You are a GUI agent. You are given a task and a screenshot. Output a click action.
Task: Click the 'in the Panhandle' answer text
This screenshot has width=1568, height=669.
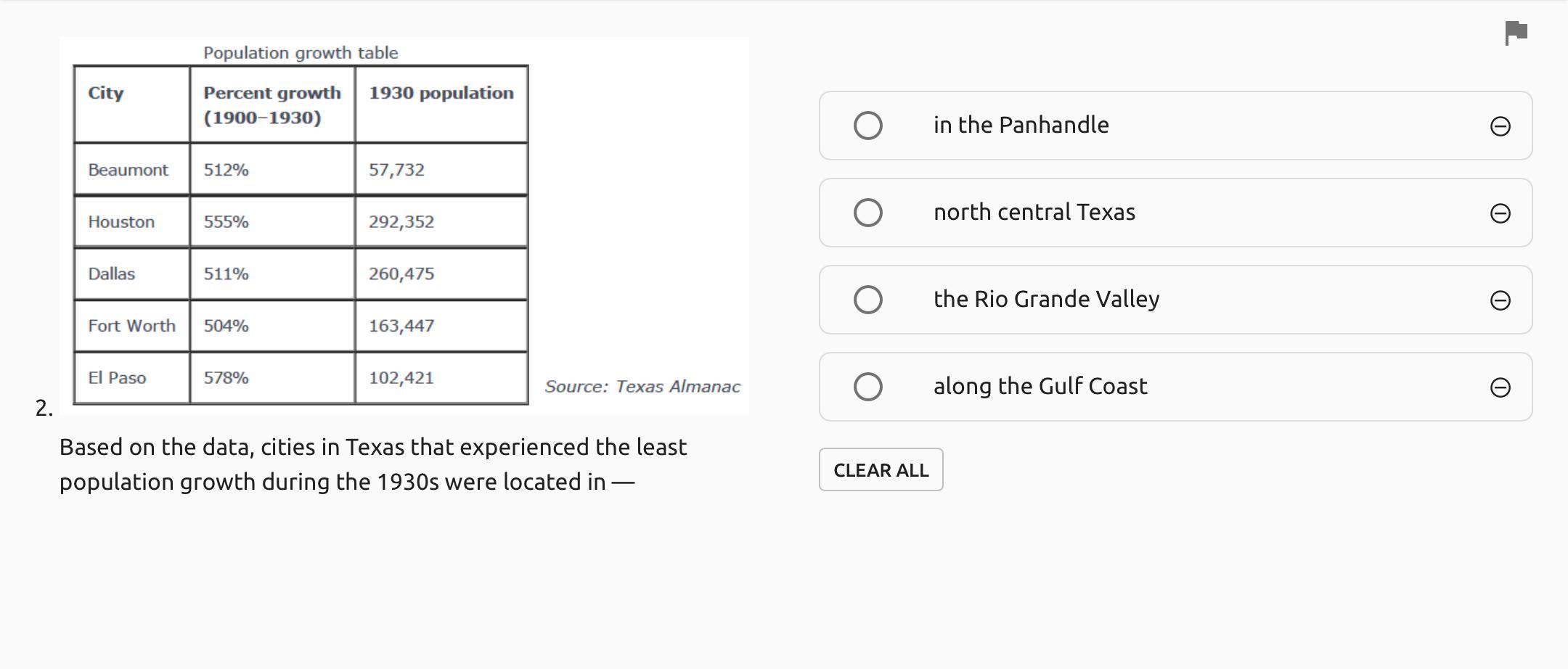tap(1021, 125)
